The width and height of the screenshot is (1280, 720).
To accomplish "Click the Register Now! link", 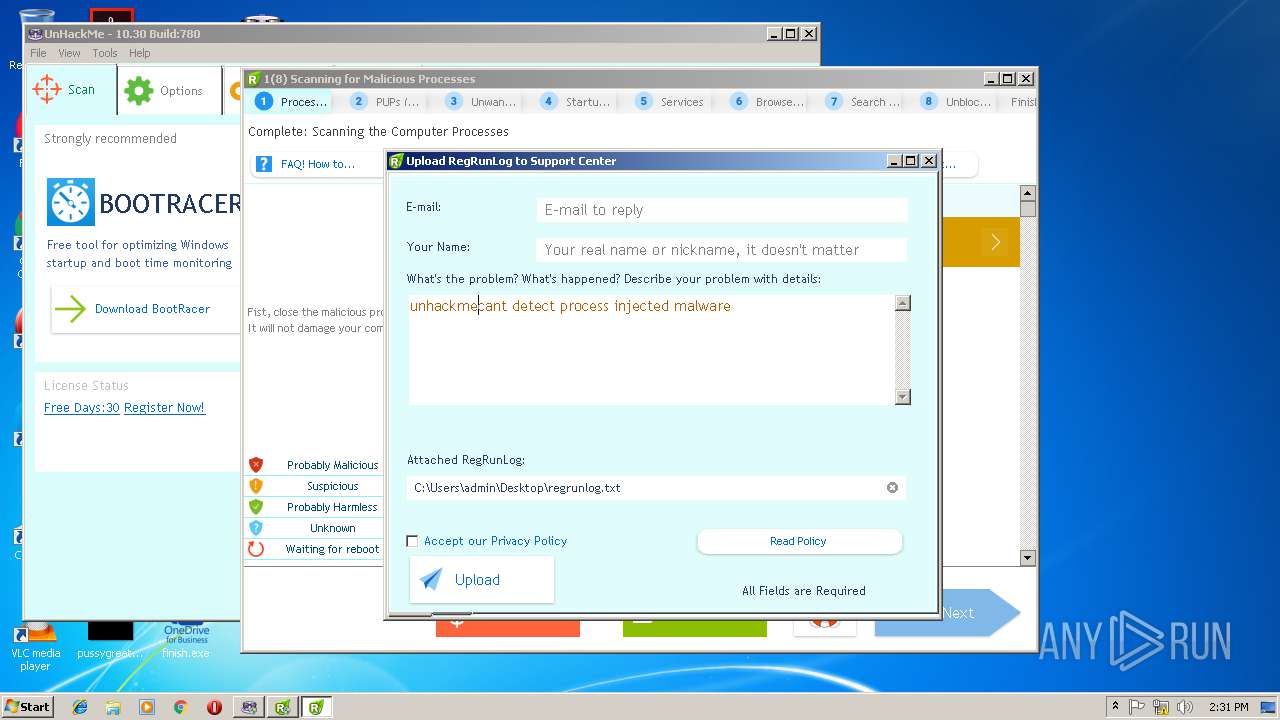I will pos(164,408).
